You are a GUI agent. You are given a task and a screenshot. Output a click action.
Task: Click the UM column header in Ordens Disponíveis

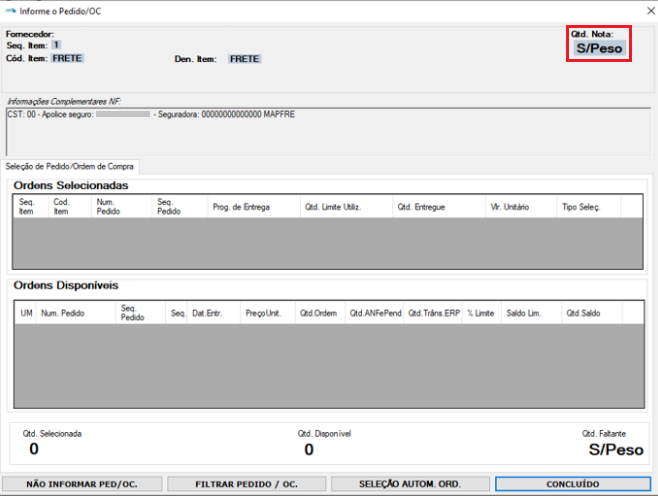[27, 313]
